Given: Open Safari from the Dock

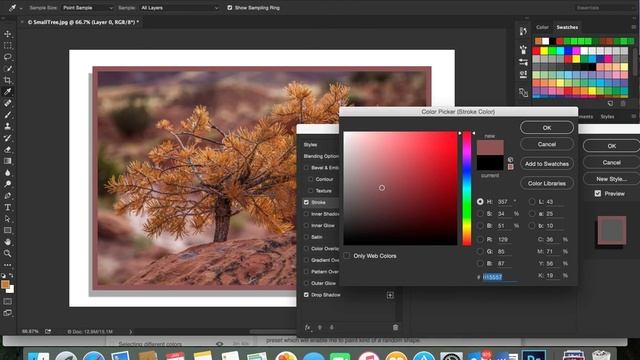Looking at the screenshot, I should pyautogui.click(x=94, y=356).
